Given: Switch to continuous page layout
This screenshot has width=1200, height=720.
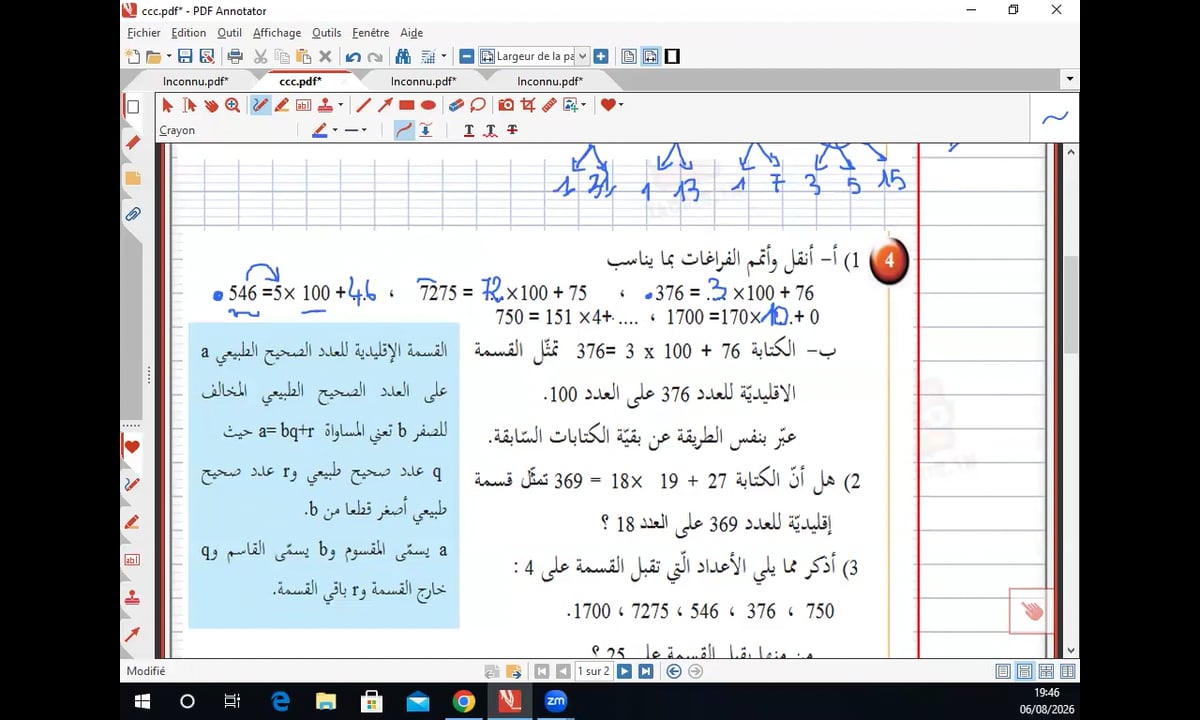Looking at the screenshot, I should 1025,672.
